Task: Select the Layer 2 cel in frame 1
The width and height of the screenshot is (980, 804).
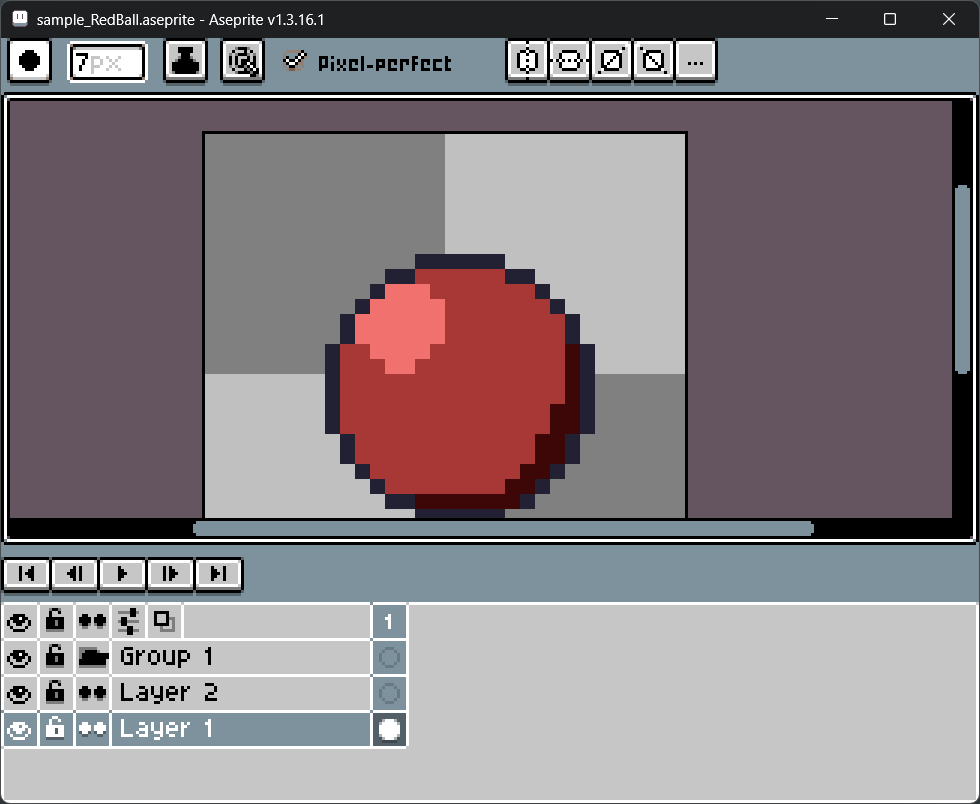Action: (x=389, y=693)
